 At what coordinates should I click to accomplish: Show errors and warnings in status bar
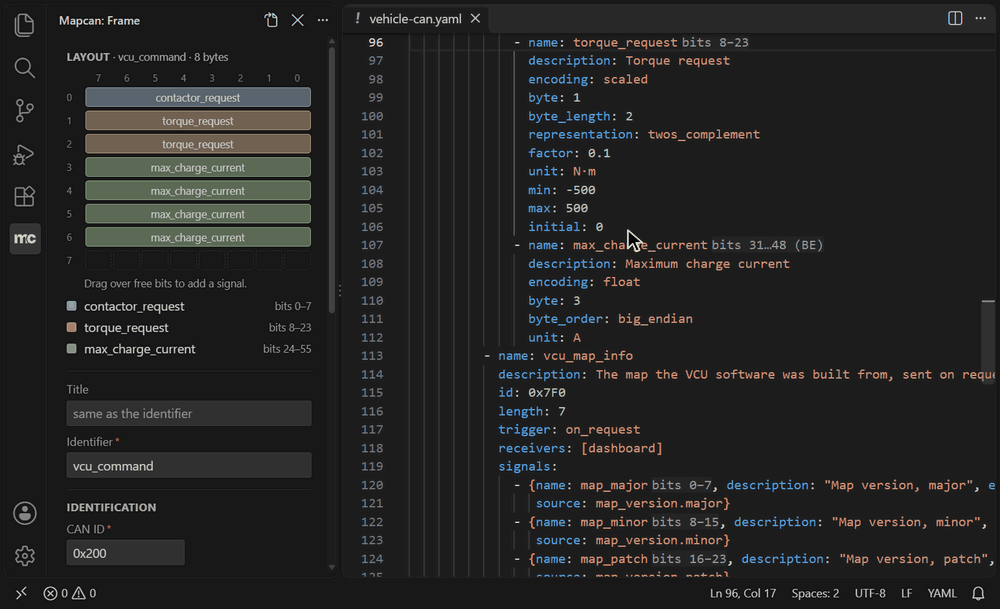point(70,593)
